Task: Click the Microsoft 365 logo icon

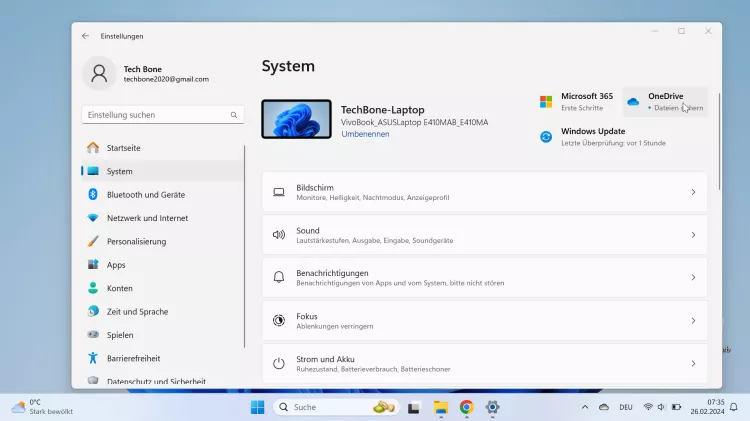Action: tap(546, 101)
